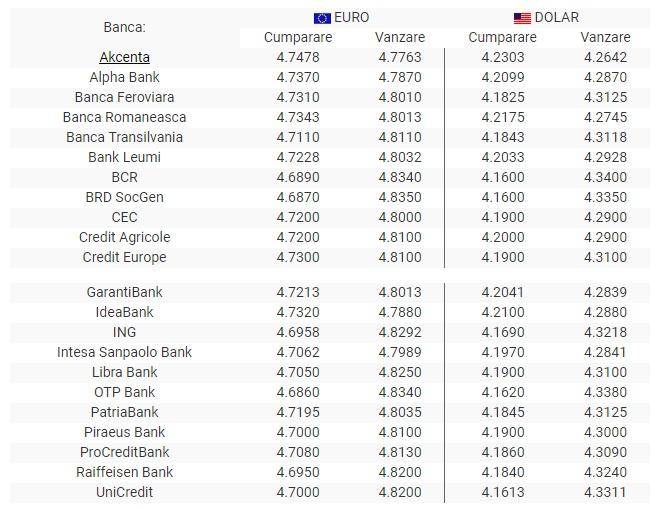Open the Akcenta bank link
This screenshot has width=665, height=509.
point(125,57)
